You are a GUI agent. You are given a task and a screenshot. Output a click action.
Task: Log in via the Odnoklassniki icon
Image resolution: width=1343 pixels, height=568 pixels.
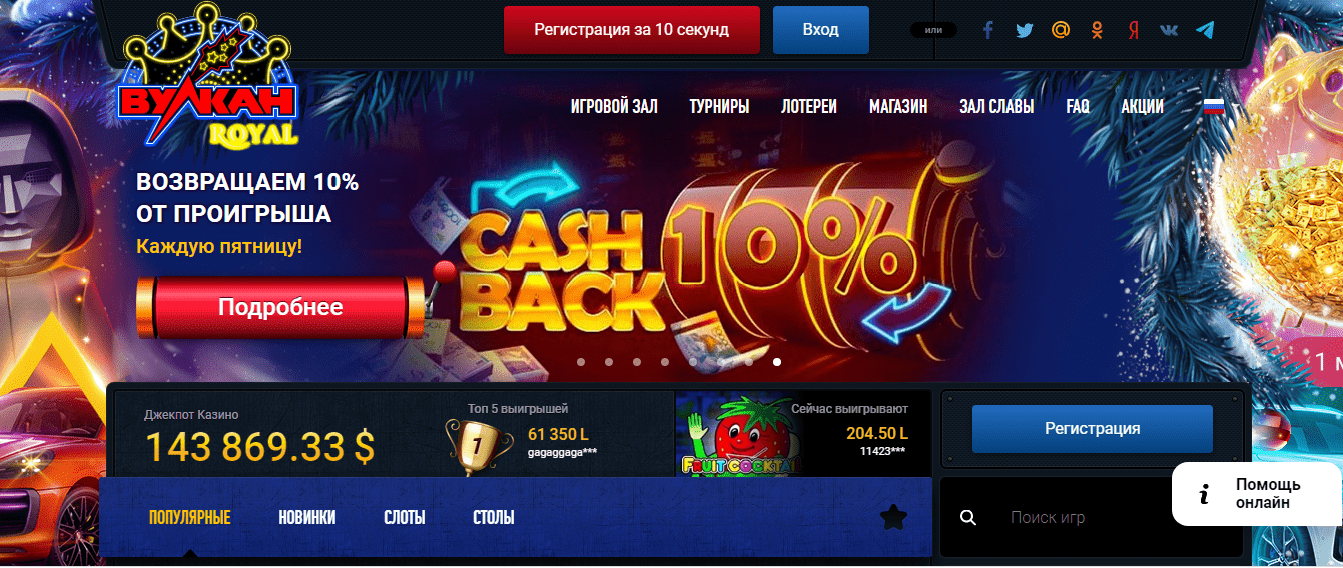[1097, 30]
